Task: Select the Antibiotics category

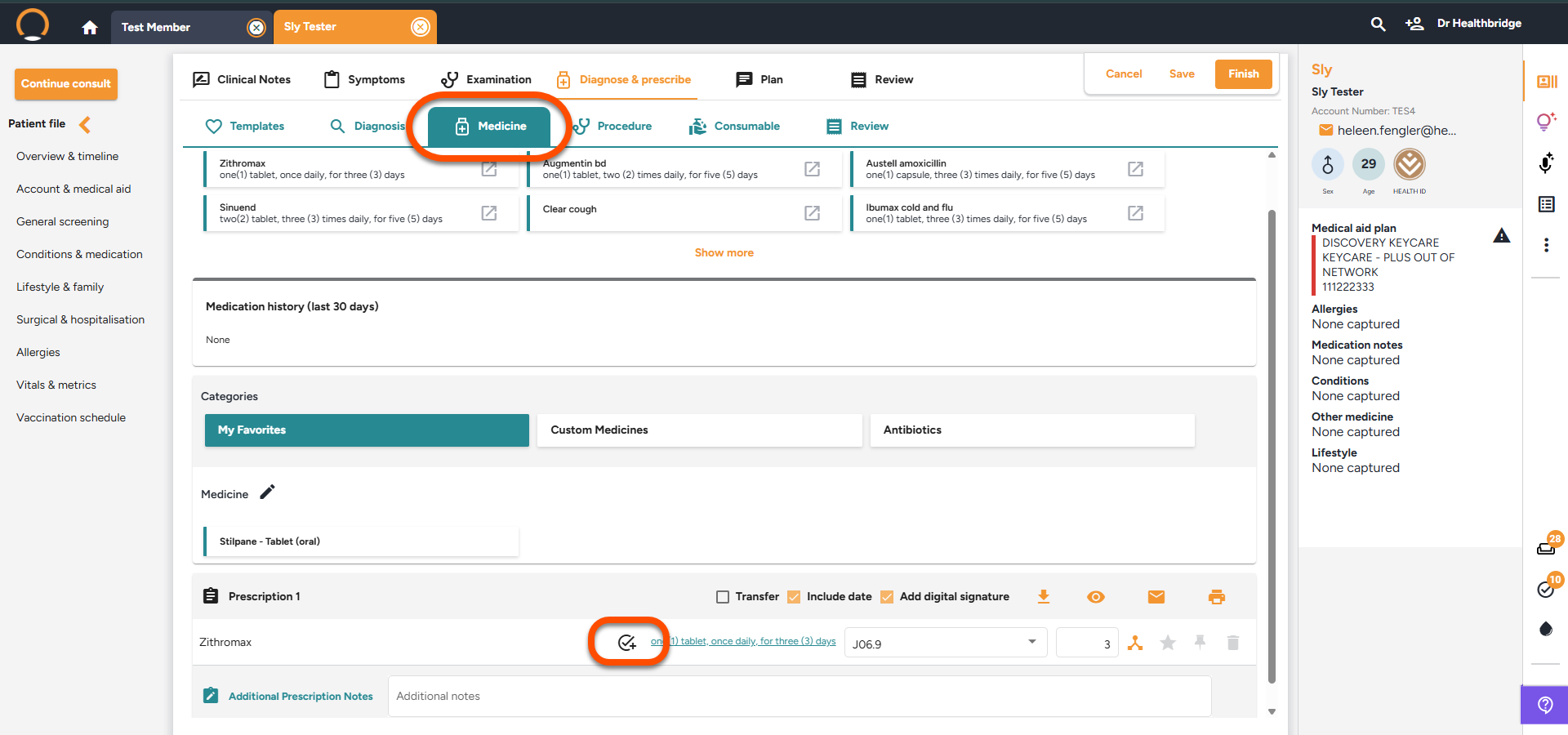Action: point(1032,430)
